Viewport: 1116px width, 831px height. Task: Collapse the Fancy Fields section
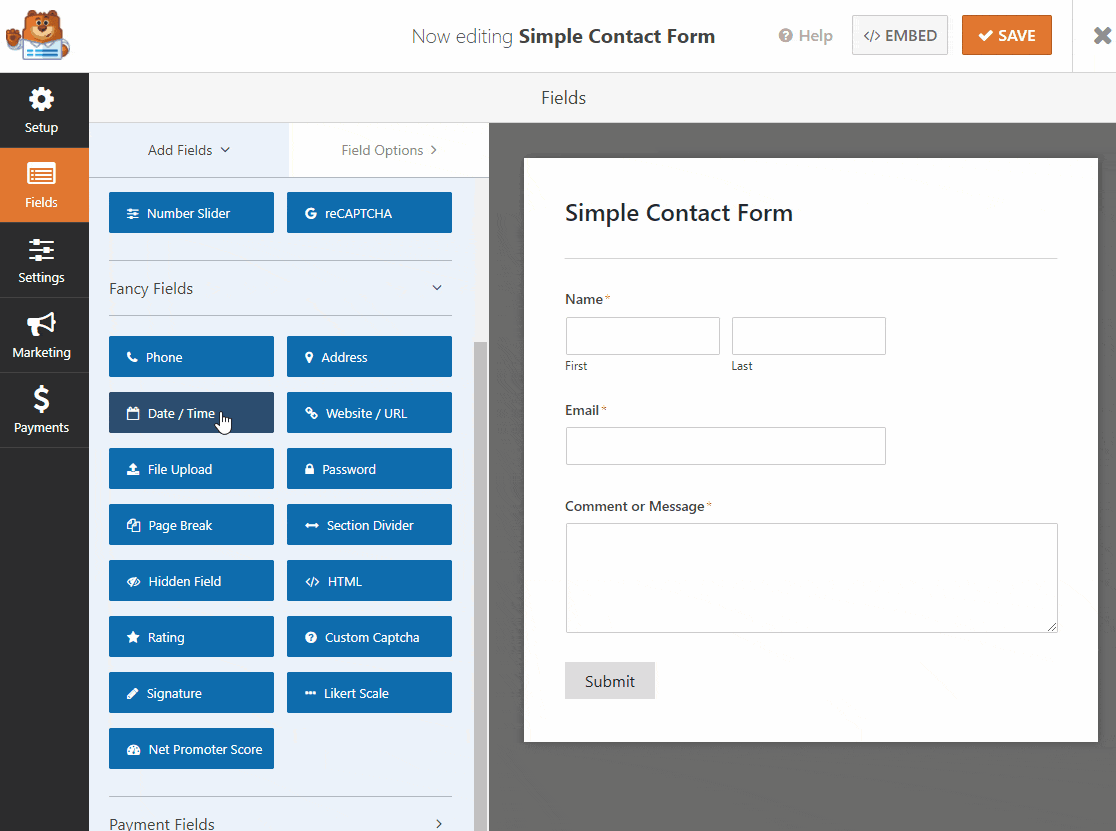tap(280, 288)
